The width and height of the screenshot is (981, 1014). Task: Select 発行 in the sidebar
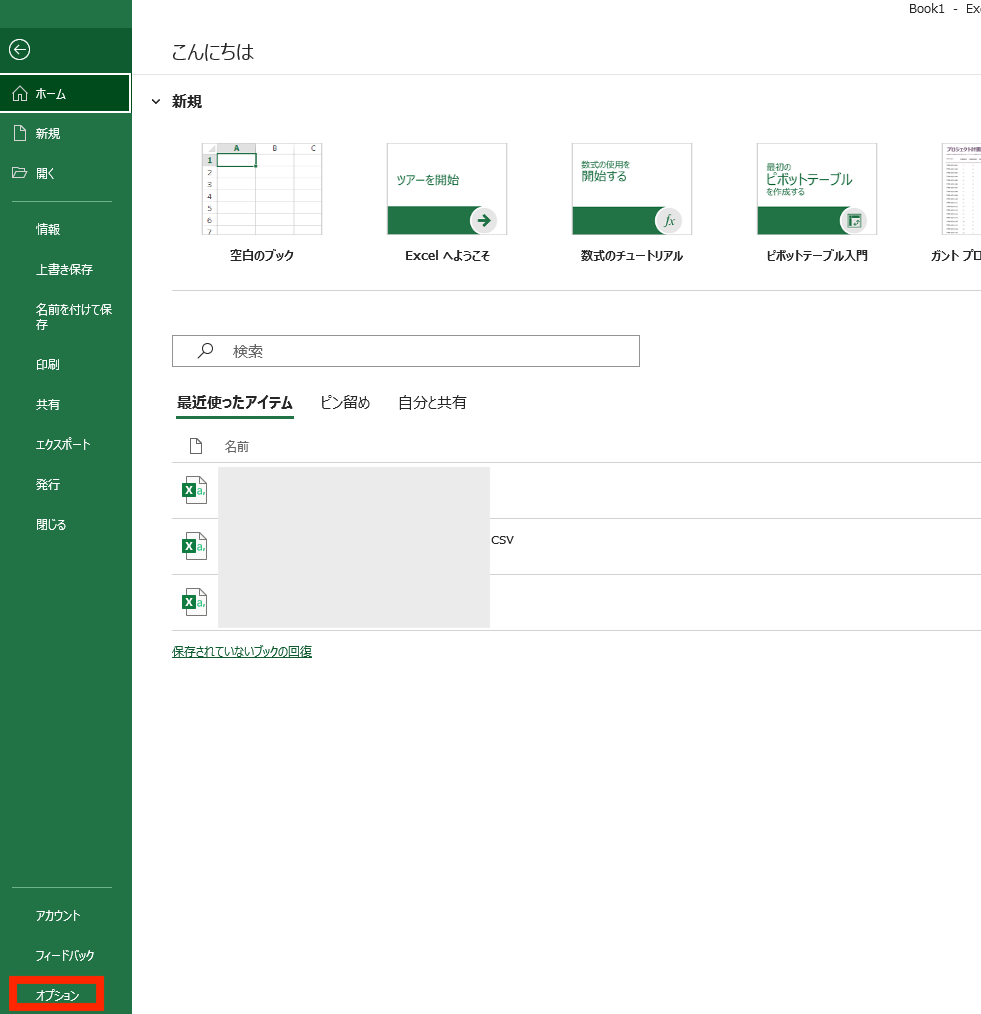coord(48,484)
